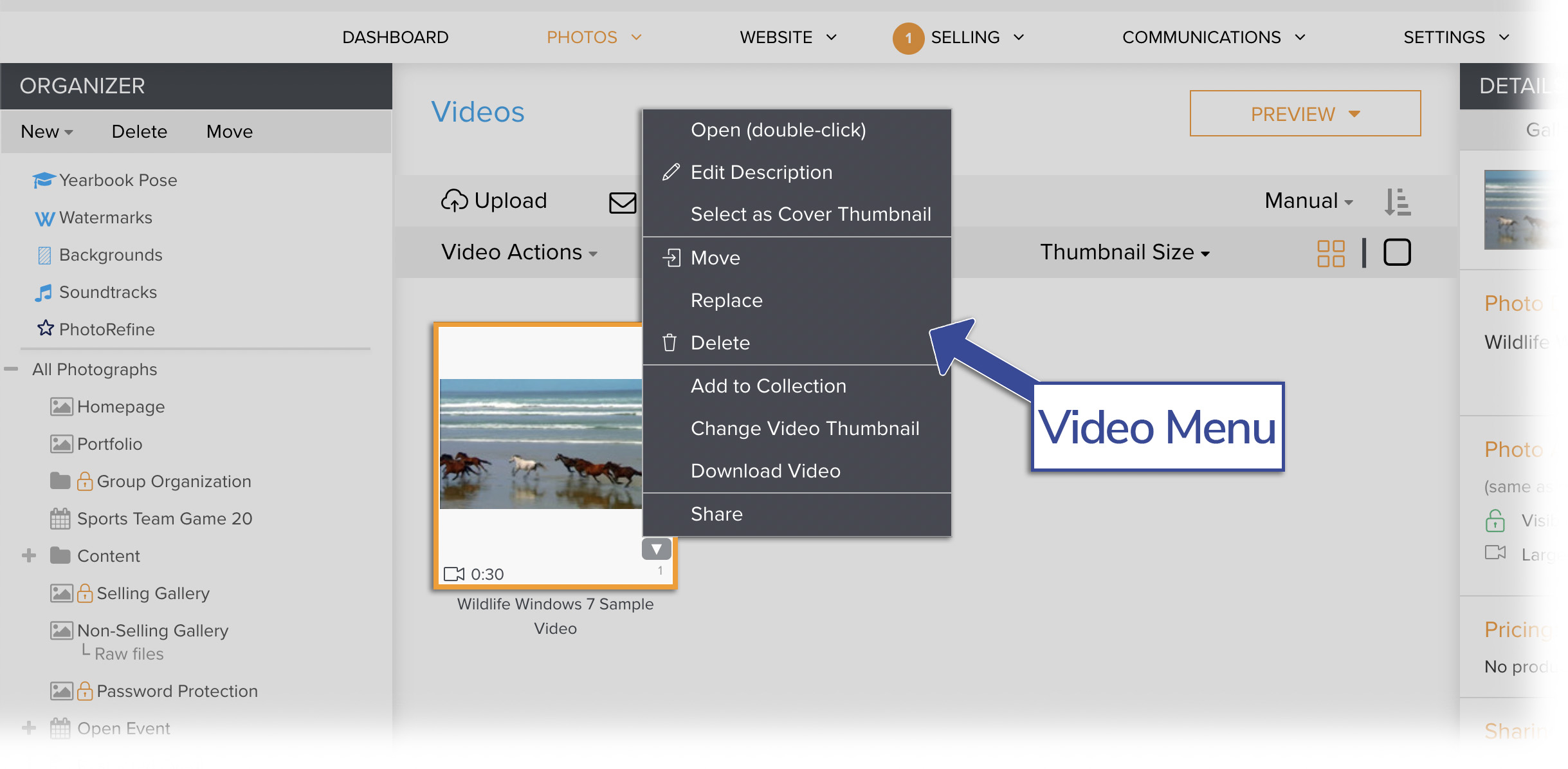1568x769 pixels.
Task: Click the video camera icon on thumbnail
Action: coord(454,573)
